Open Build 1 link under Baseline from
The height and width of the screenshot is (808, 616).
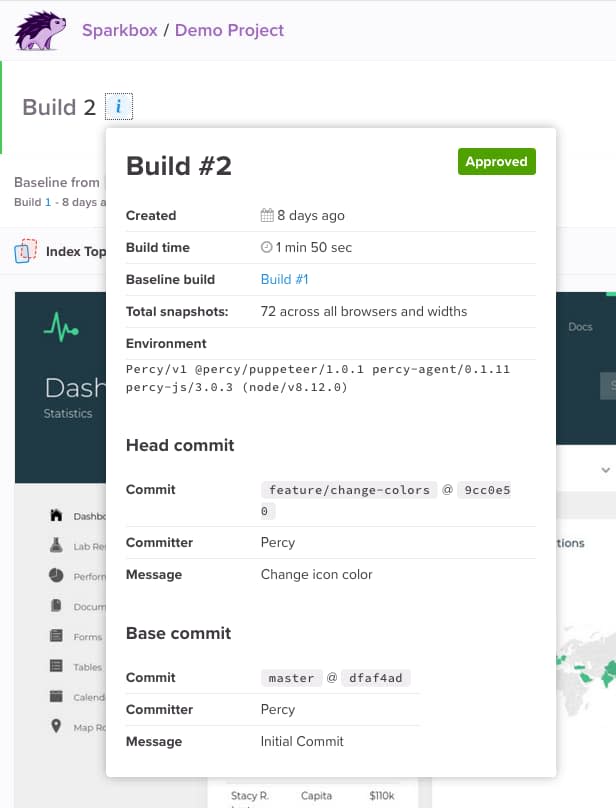48,202
